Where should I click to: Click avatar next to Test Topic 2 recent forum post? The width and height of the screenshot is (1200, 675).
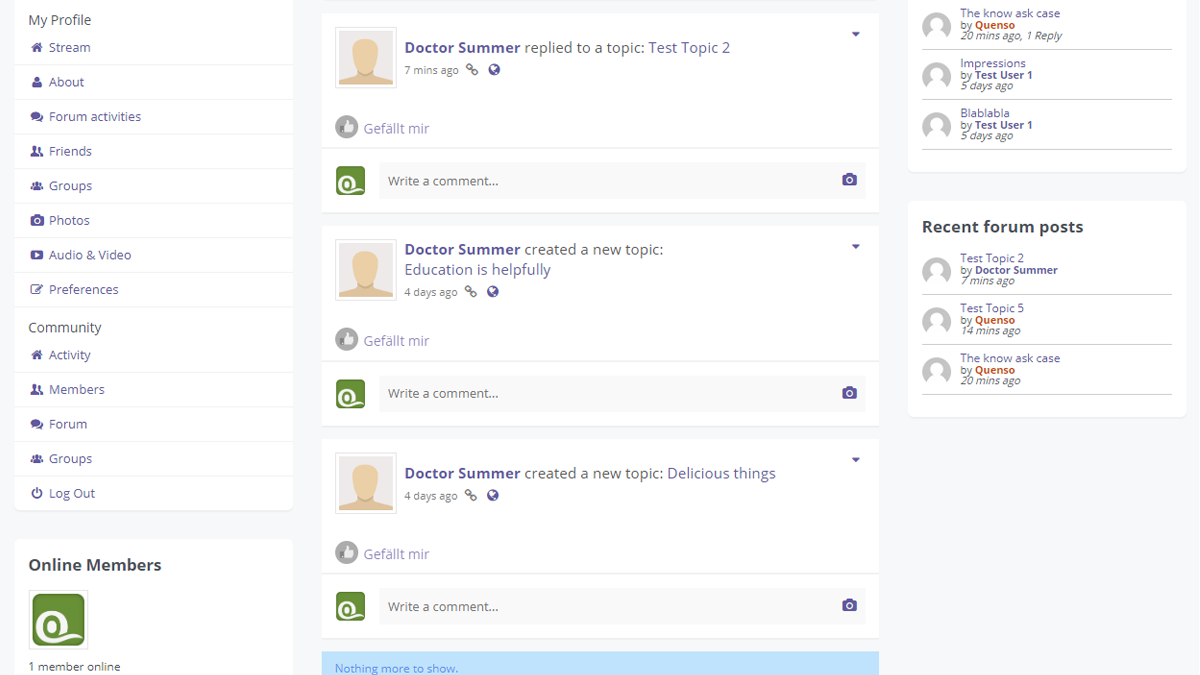tap(936, 271)
